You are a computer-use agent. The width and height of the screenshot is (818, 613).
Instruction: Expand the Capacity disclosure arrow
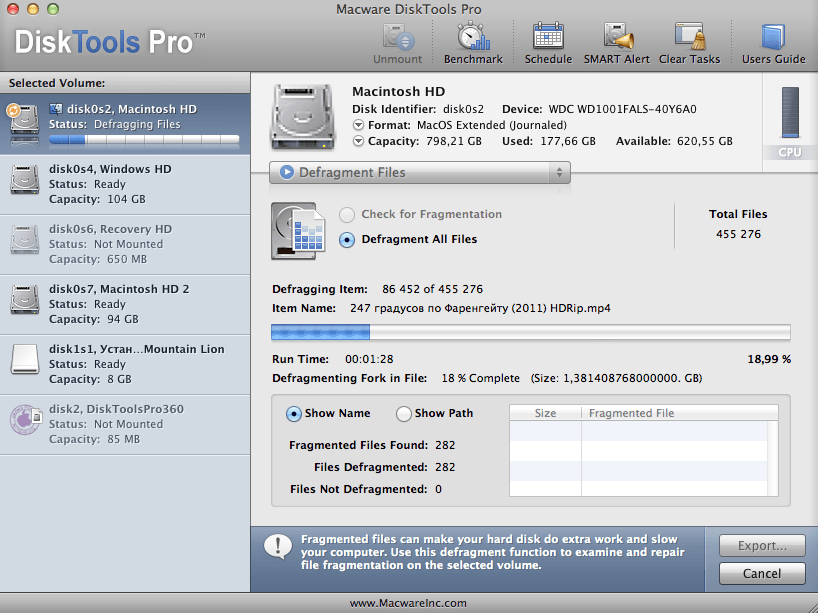(x=358, y=141)
